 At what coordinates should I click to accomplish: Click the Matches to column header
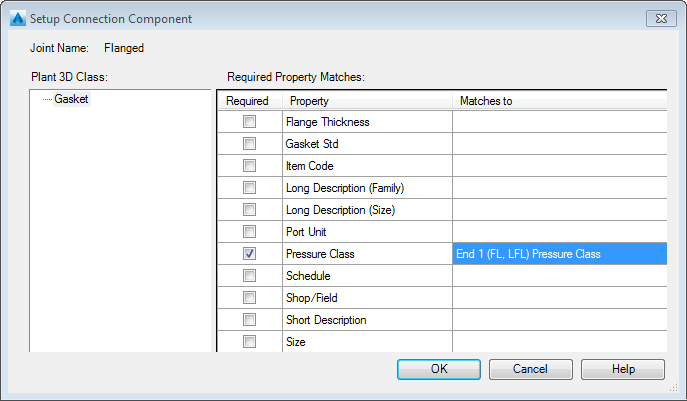pyautogui.click(x=559, y=101)
